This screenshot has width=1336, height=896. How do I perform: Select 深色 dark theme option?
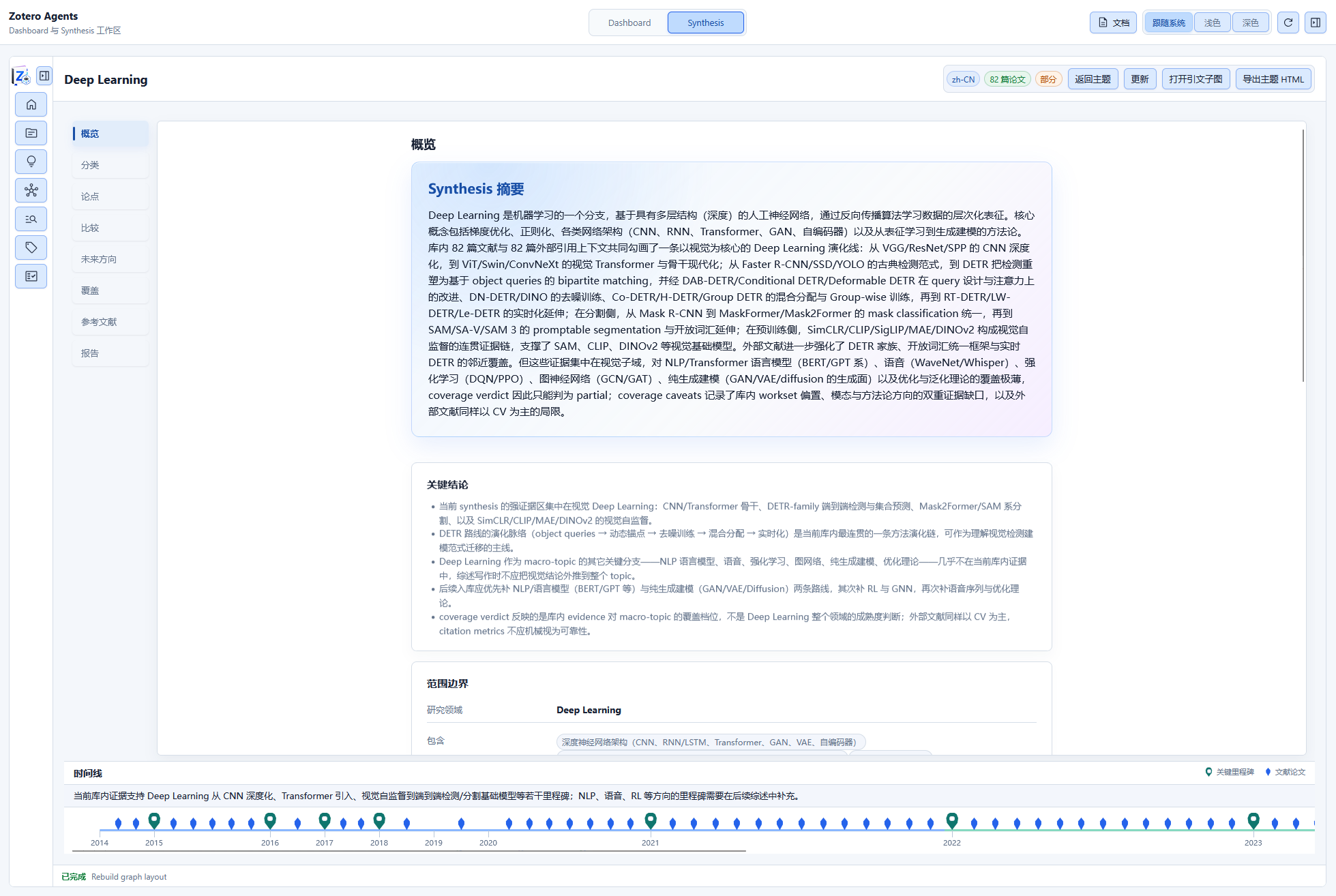(1251, 23)
